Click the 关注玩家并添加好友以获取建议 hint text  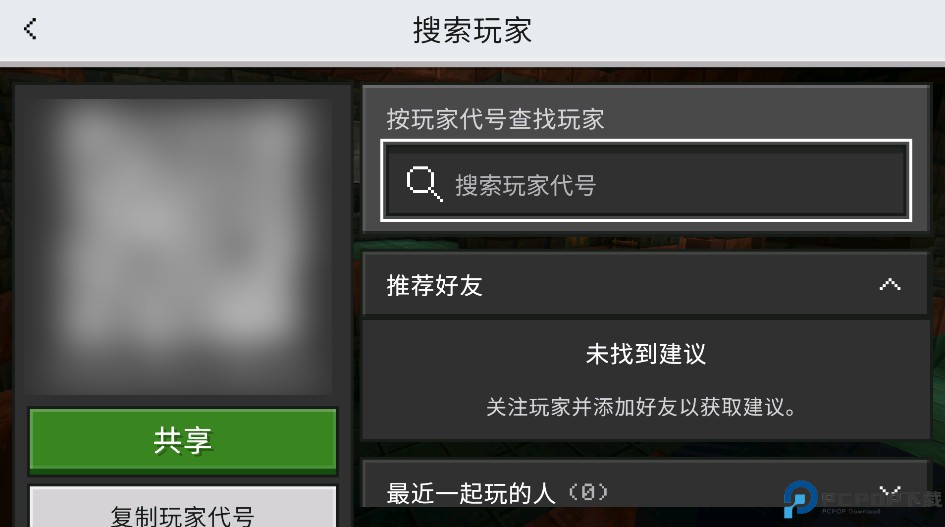click(x=641, y=407)
